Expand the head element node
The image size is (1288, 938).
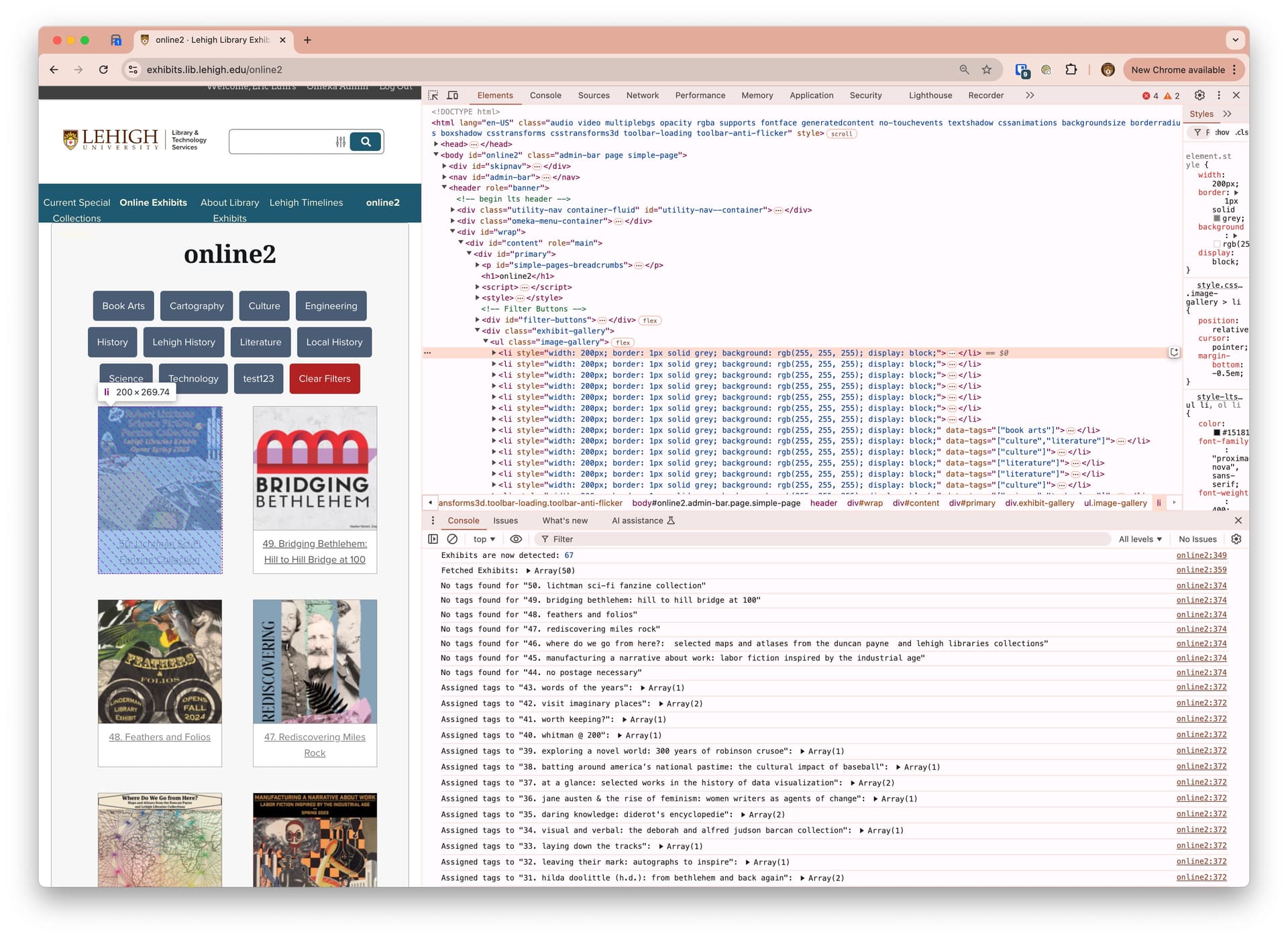[435, 144]
